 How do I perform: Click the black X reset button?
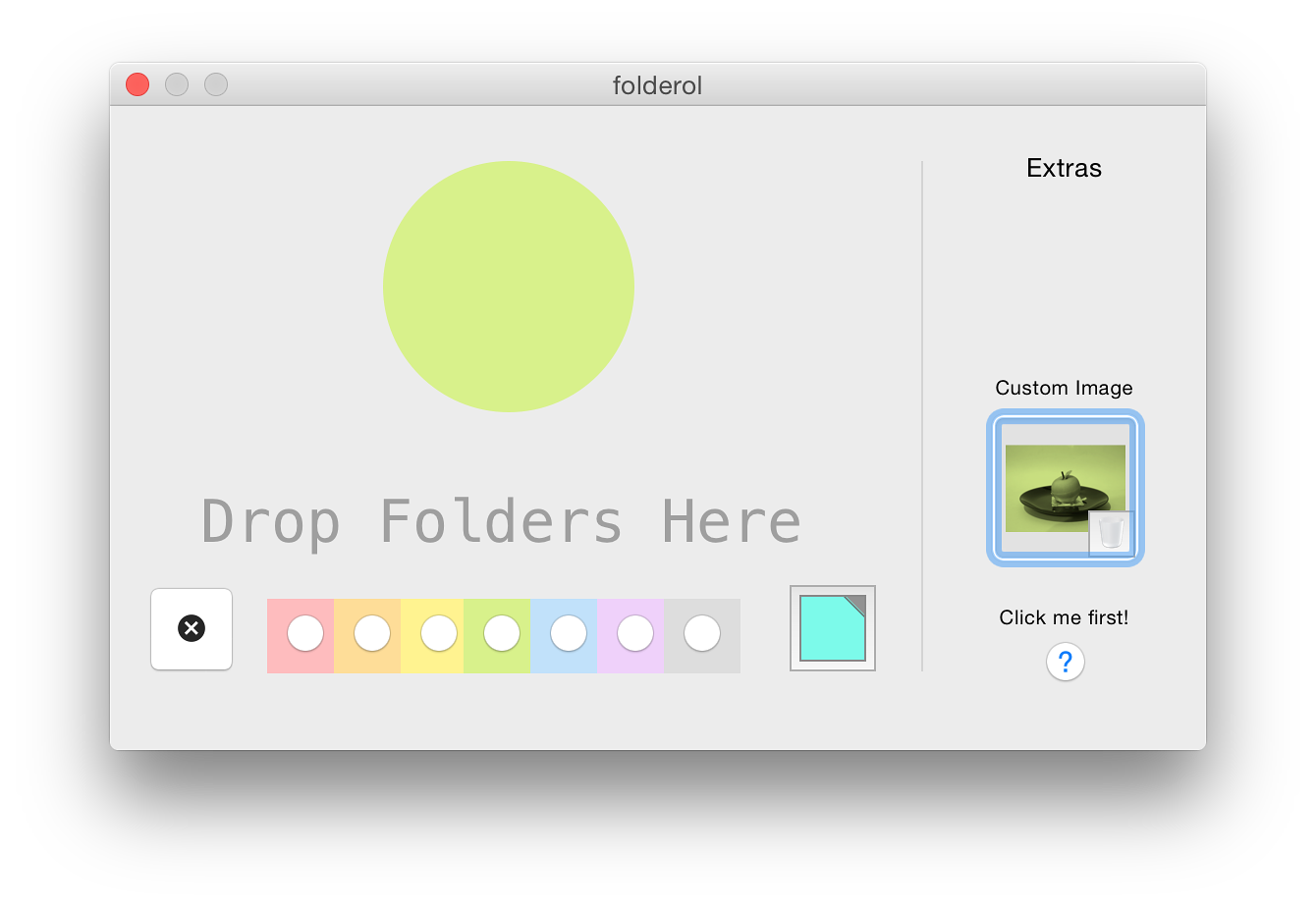tap(192, 628)
